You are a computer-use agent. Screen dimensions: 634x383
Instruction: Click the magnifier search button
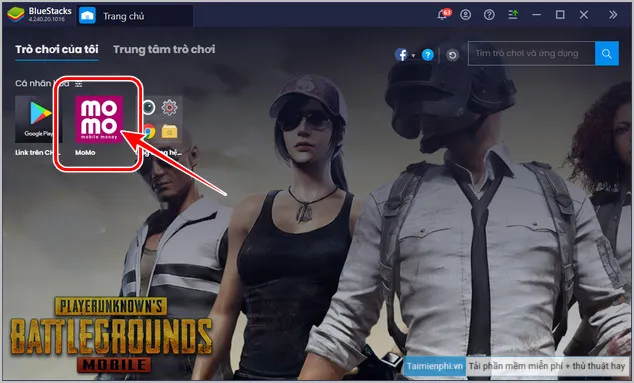(607, 53)
